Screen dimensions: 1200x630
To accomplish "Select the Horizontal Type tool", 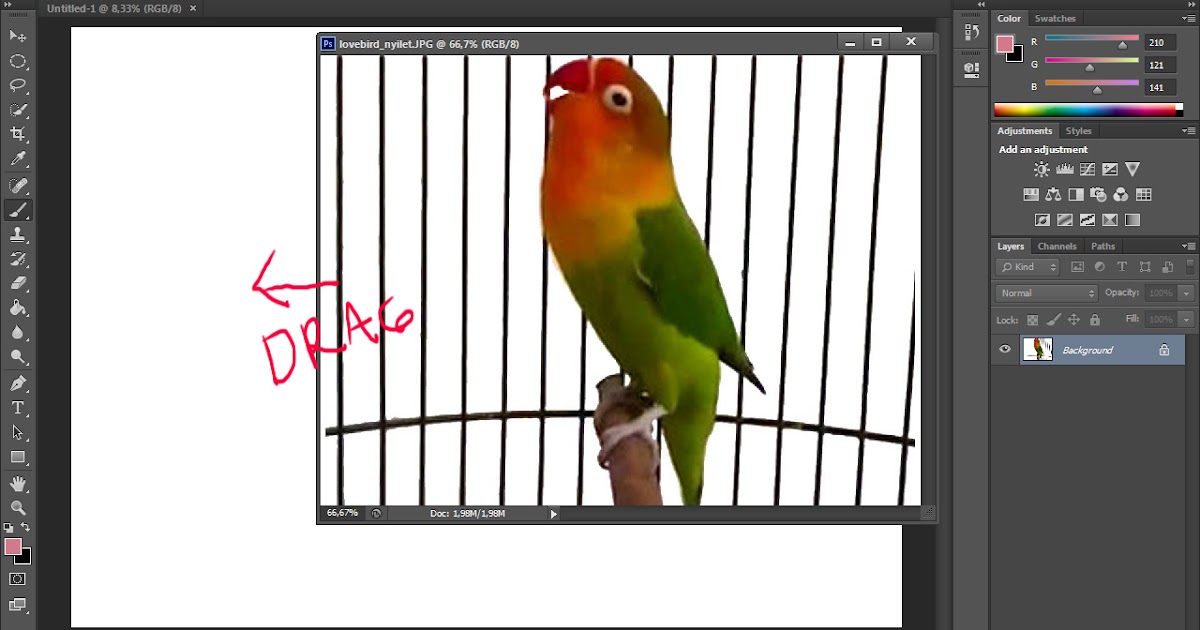I will pos(18,406).
